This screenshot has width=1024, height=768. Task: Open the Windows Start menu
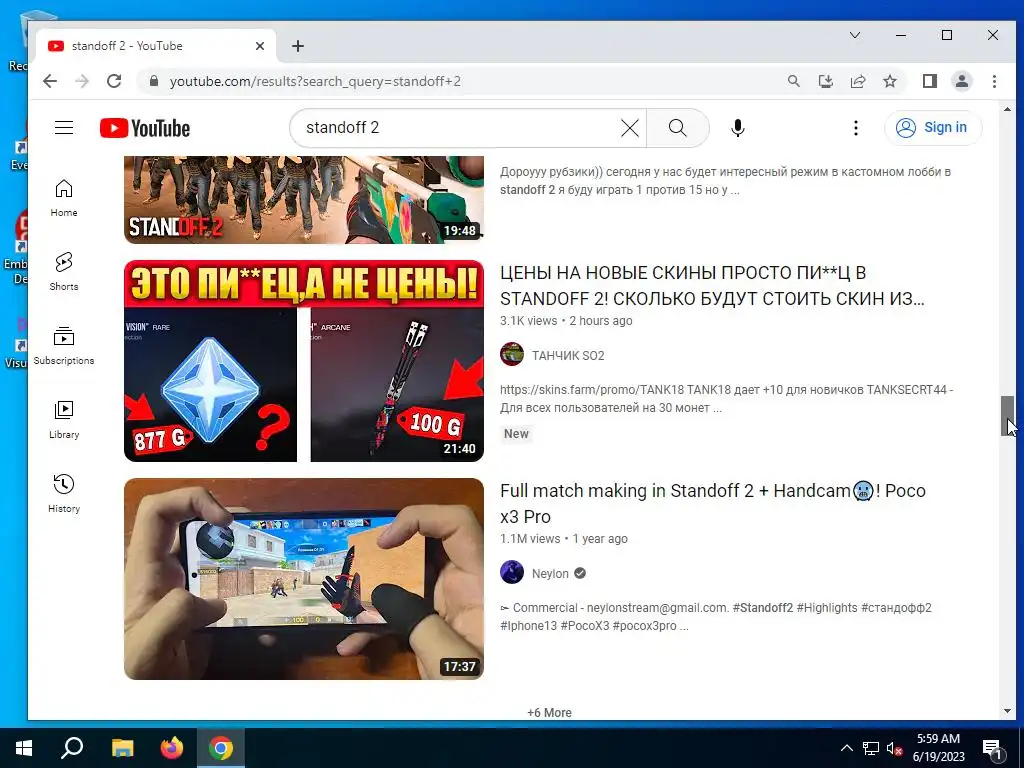24,748
